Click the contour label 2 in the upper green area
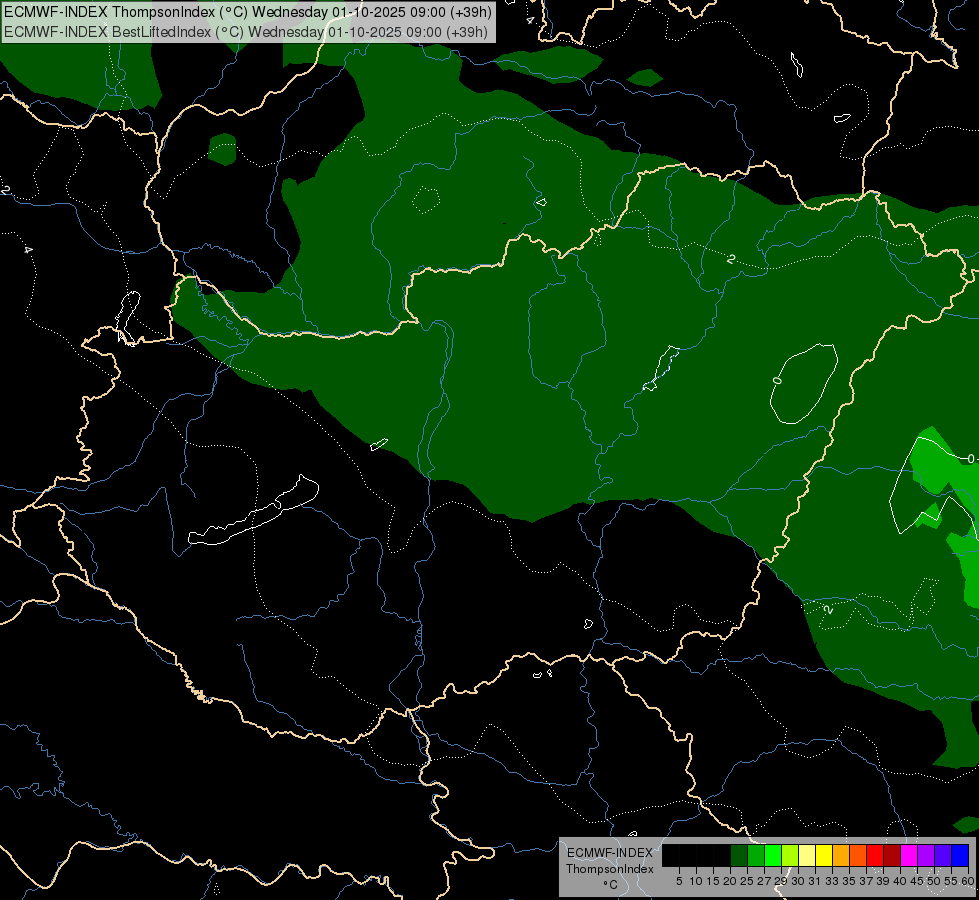 coord(731,259)
